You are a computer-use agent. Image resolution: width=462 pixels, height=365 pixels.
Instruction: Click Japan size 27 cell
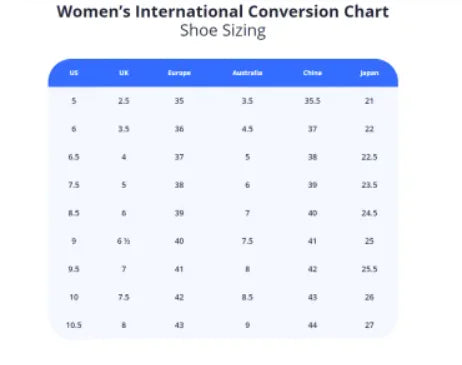[x=369, y=325]
